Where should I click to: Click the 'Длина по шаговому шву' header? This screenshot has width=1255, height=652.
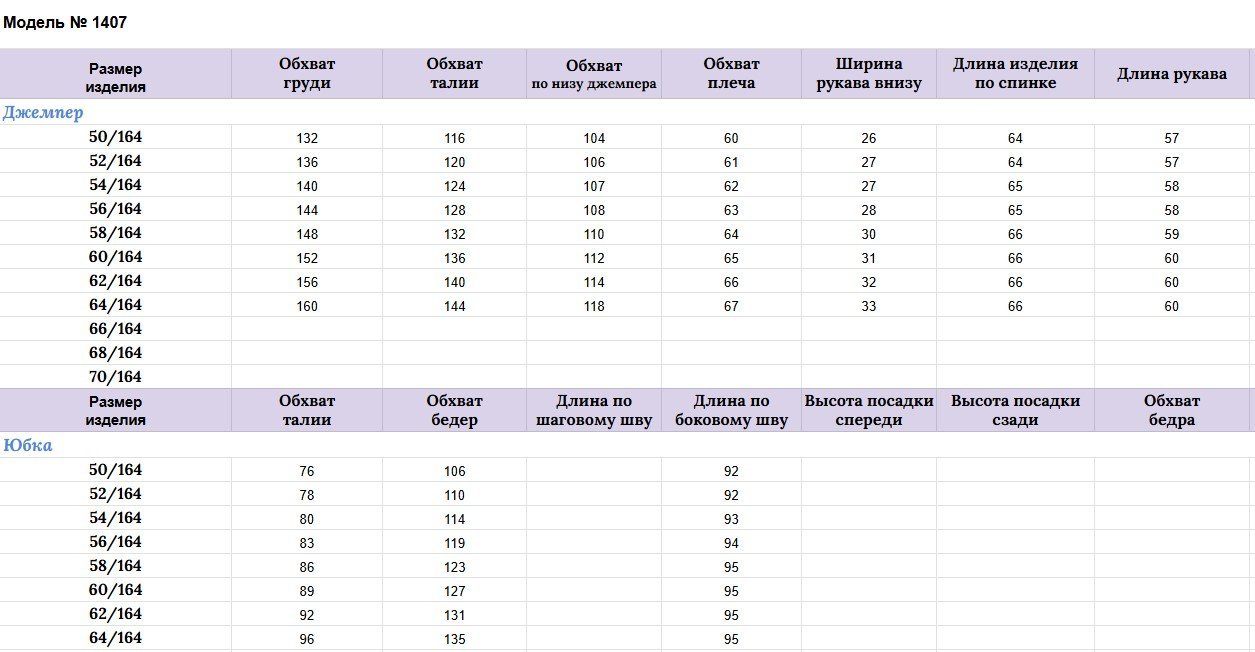click(594, 410)
